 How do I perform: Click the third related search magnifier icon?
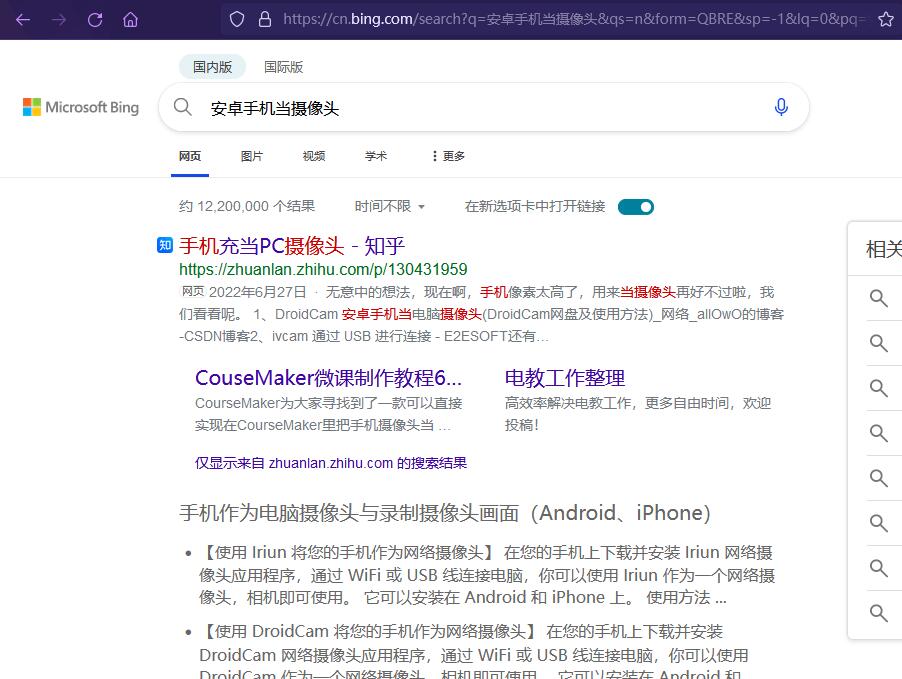(x=878, y=388)
